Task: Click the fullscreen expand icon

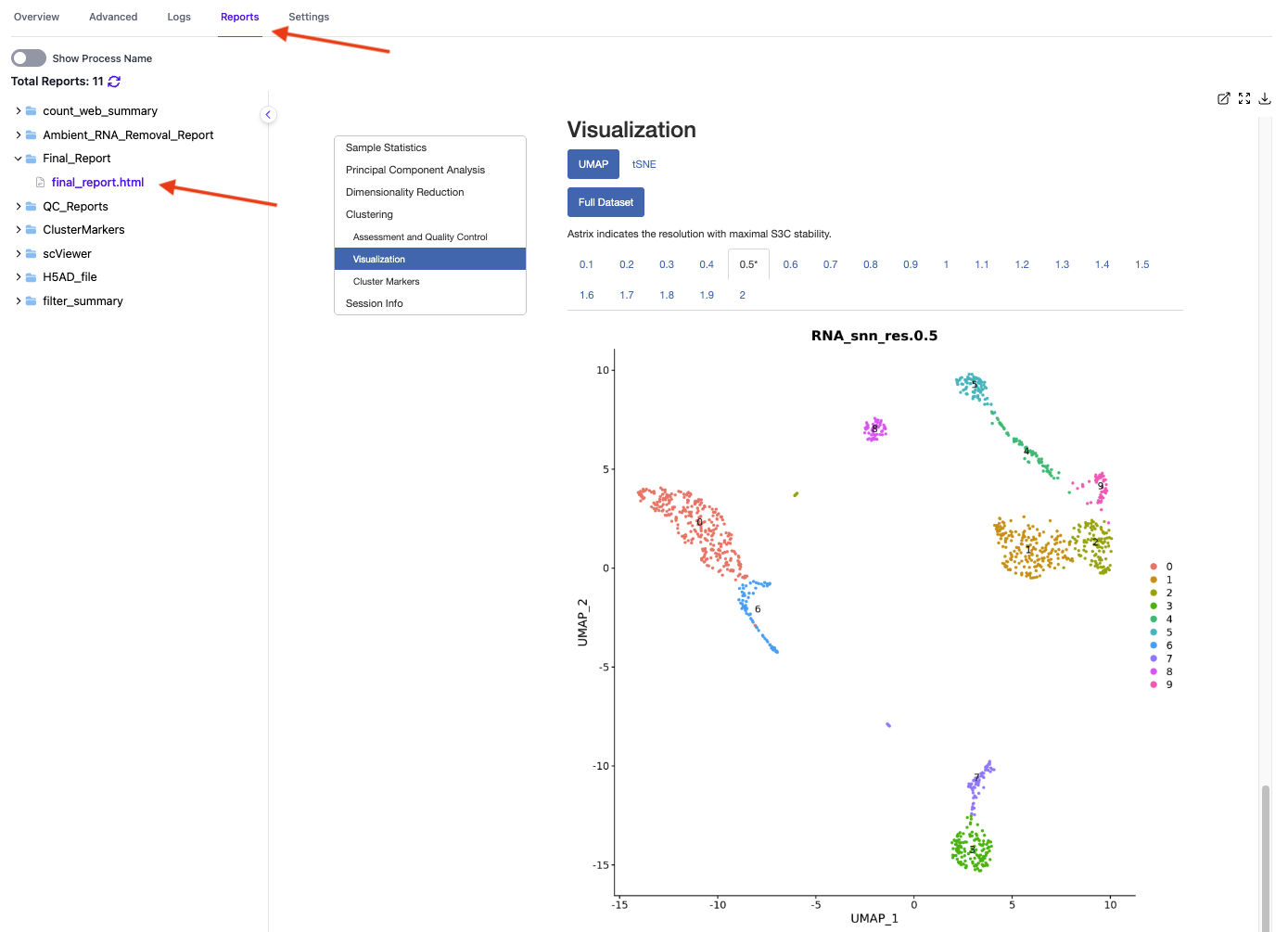Action: [1244, 98]
